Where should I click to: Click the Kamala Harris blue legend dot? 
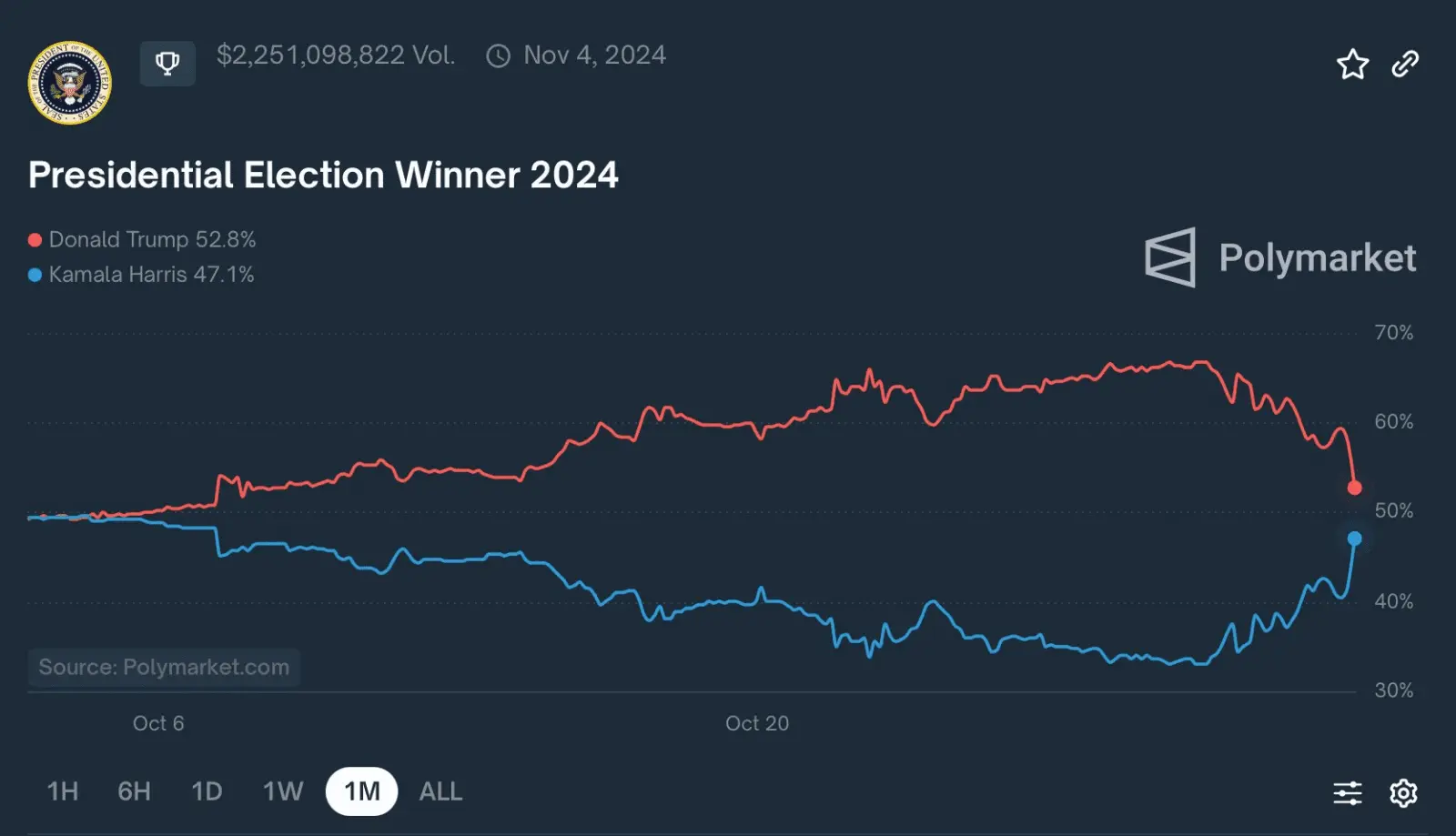[35, 275]
